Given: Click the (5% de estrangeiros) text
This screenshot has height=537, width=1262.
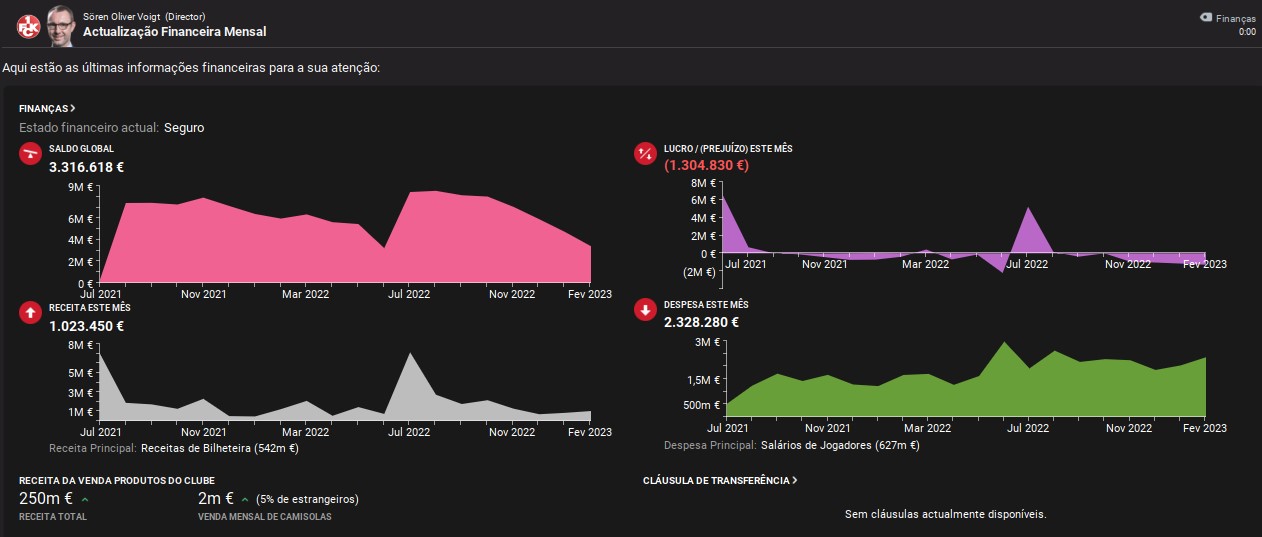Looking at the screenshot, I should [x=307, y=499].
